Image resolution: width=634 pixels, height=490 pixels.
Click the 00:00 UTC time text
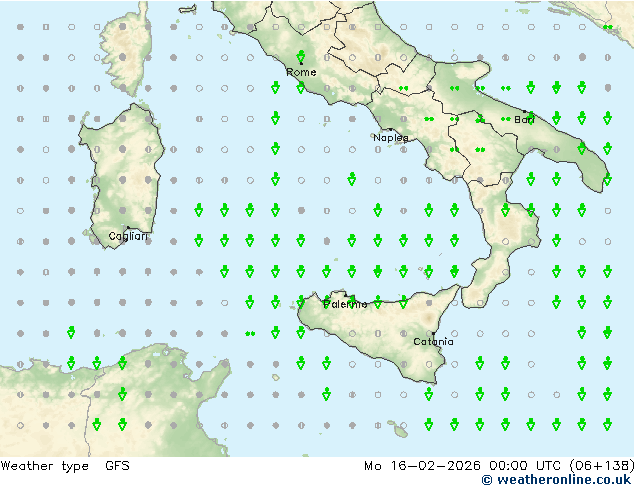pyautogui.click(x=525, y=466)
